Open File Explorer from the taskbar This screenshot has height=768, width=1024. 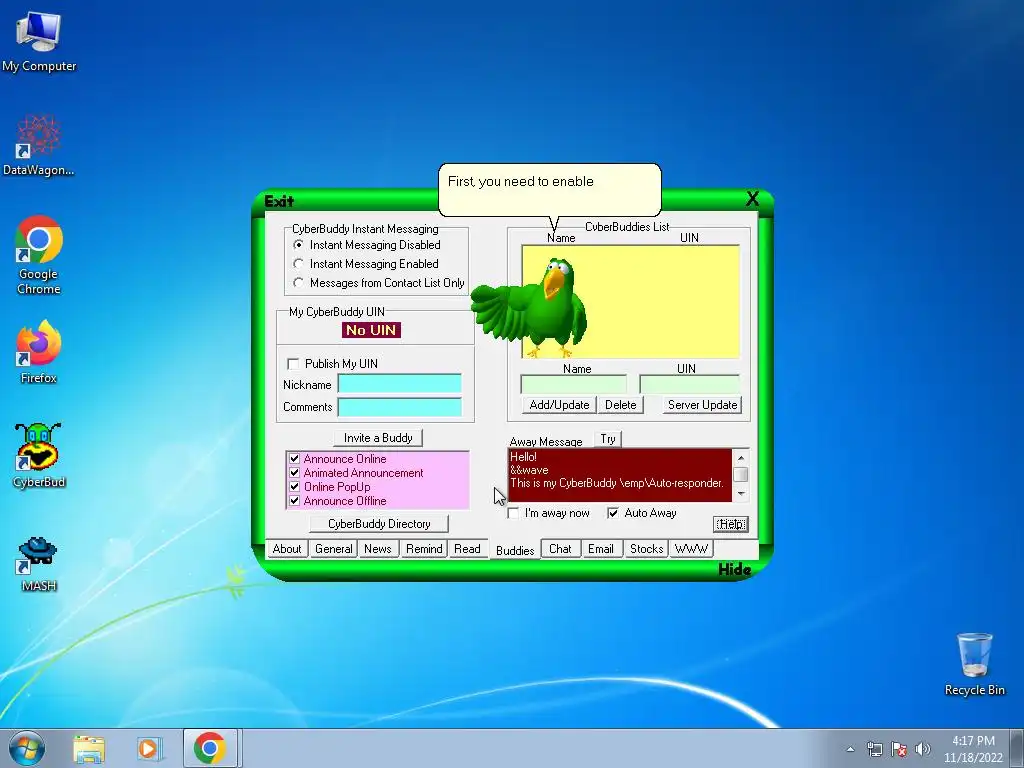click(x=89, y=748)
